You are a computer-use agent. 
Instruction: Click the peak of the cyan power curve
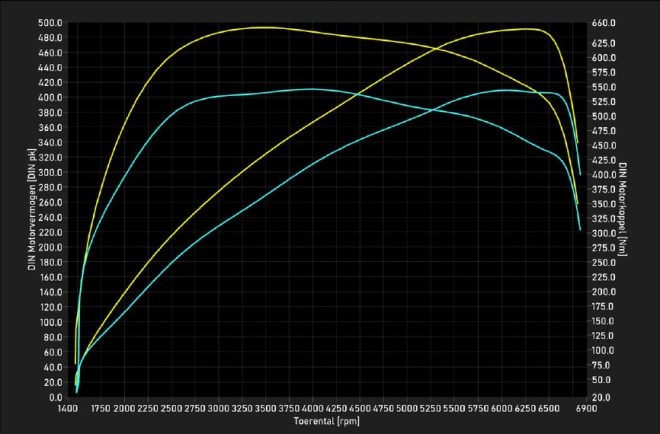[506, 90]
